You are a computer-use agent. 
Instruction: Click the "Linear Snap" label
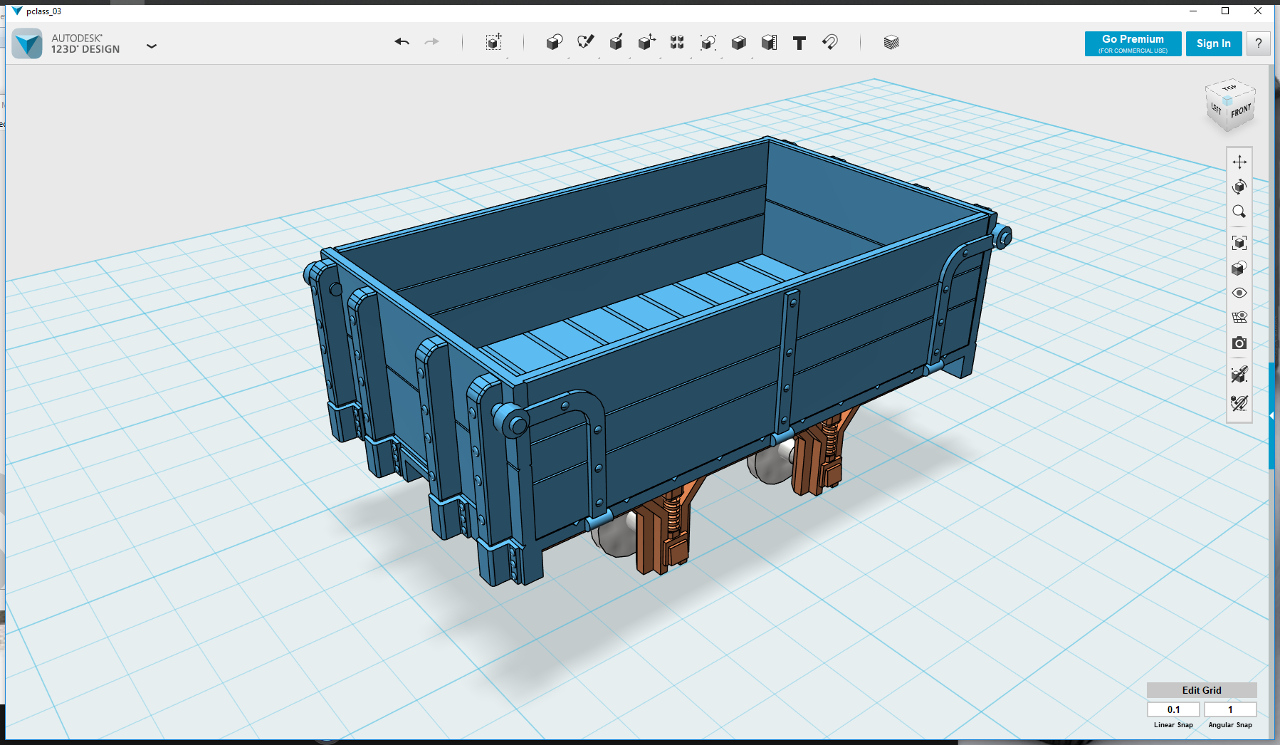point(1173,725)
